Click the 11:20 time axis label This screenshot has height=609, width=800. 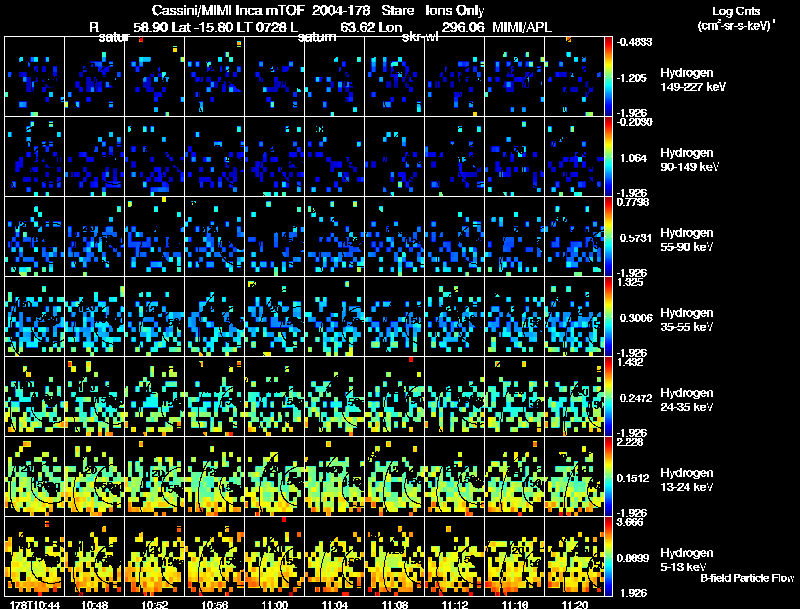[x=574, y=605]
